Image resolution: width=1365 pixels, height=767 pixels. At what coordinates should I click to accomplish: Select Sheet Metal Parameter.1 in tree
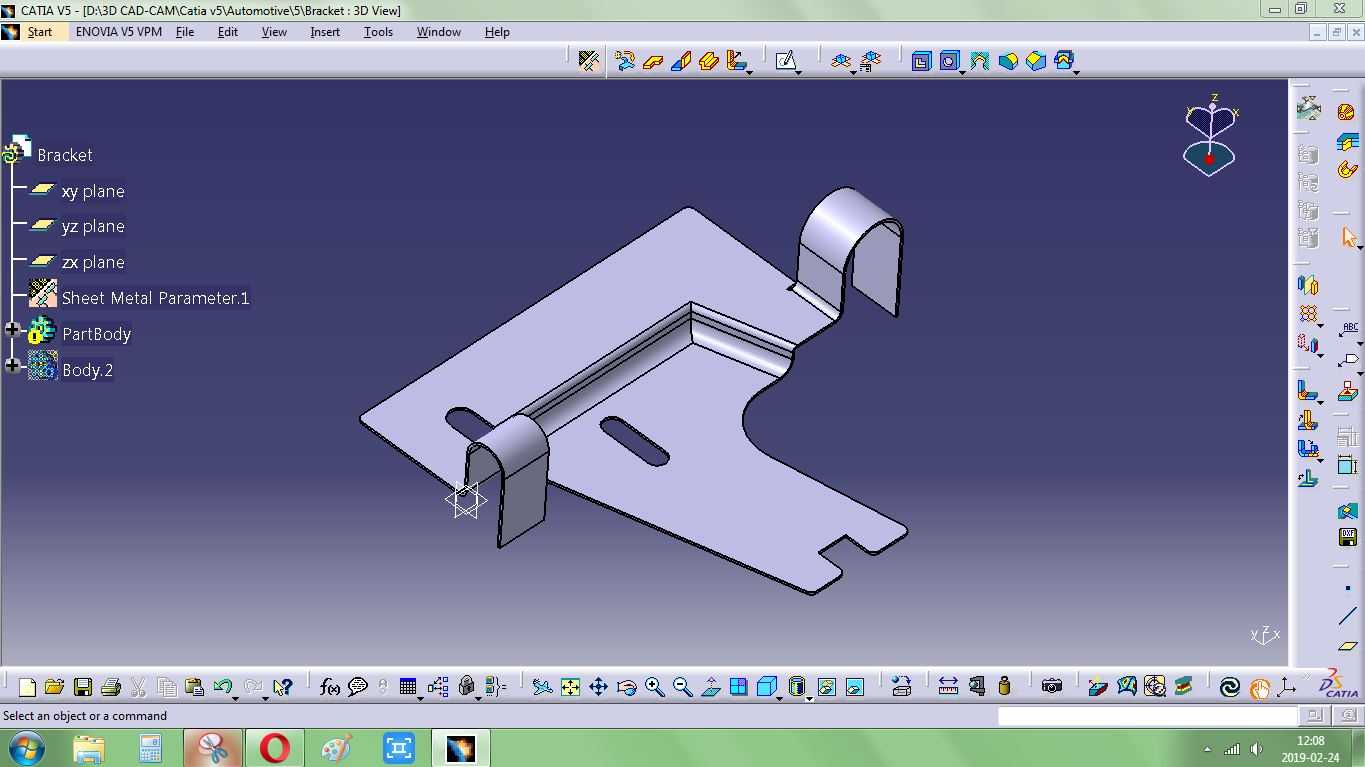(155, 298)
